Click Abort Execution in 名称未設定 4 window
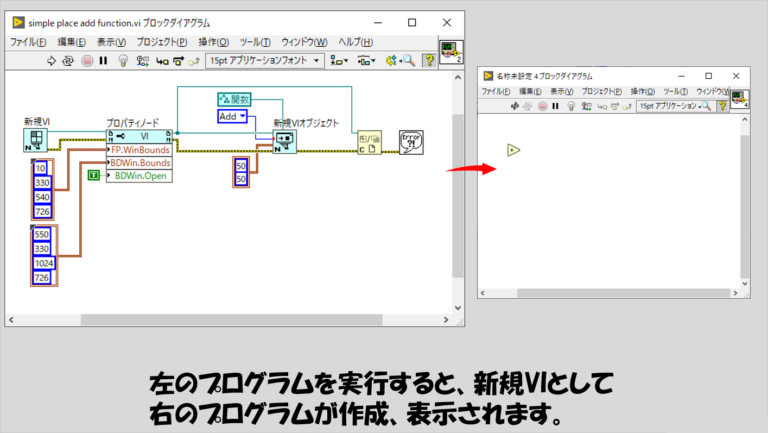The image size is (768, 433). pos(542,106)
